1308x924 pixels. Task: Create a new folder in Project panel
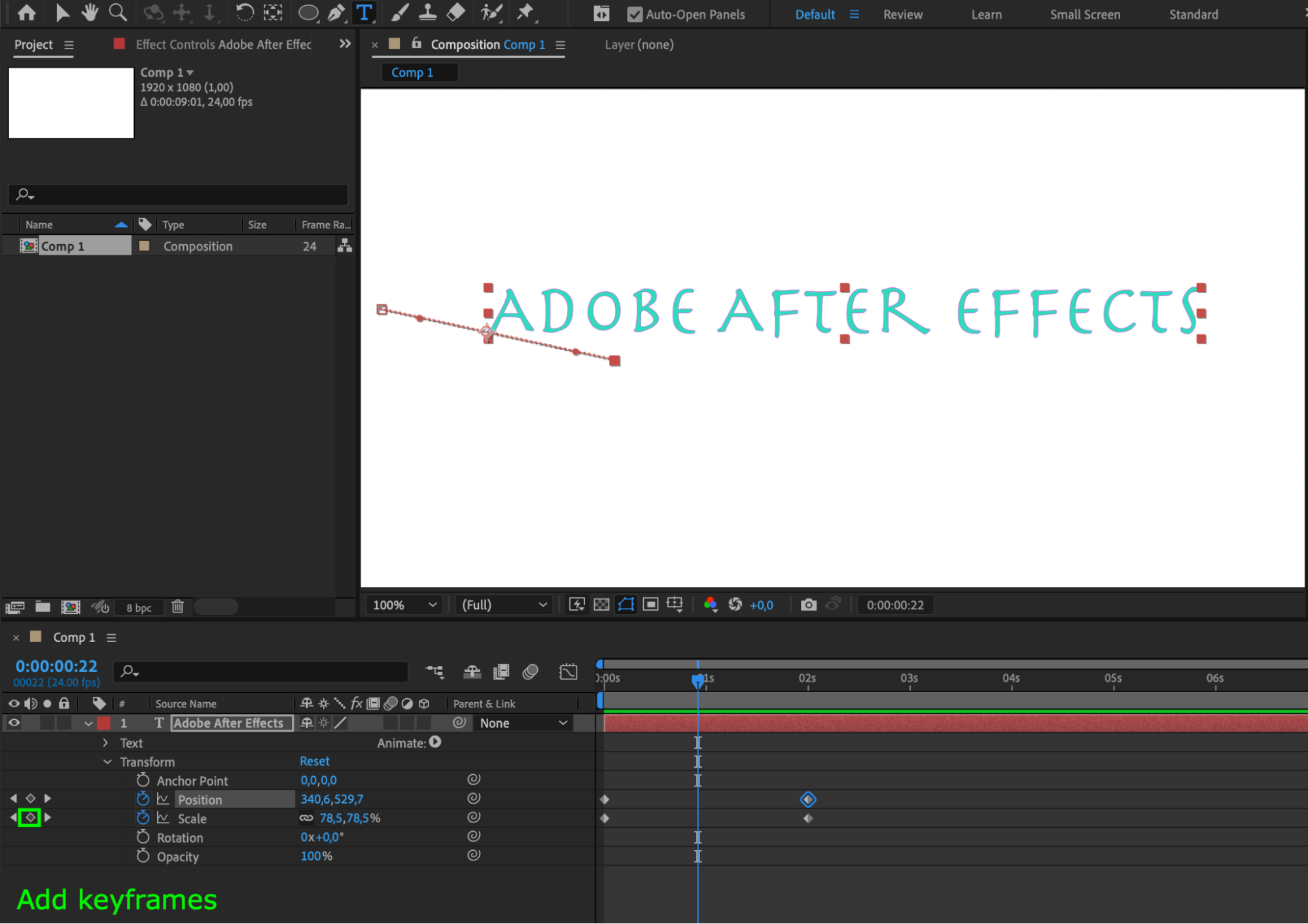coord(43,607)
